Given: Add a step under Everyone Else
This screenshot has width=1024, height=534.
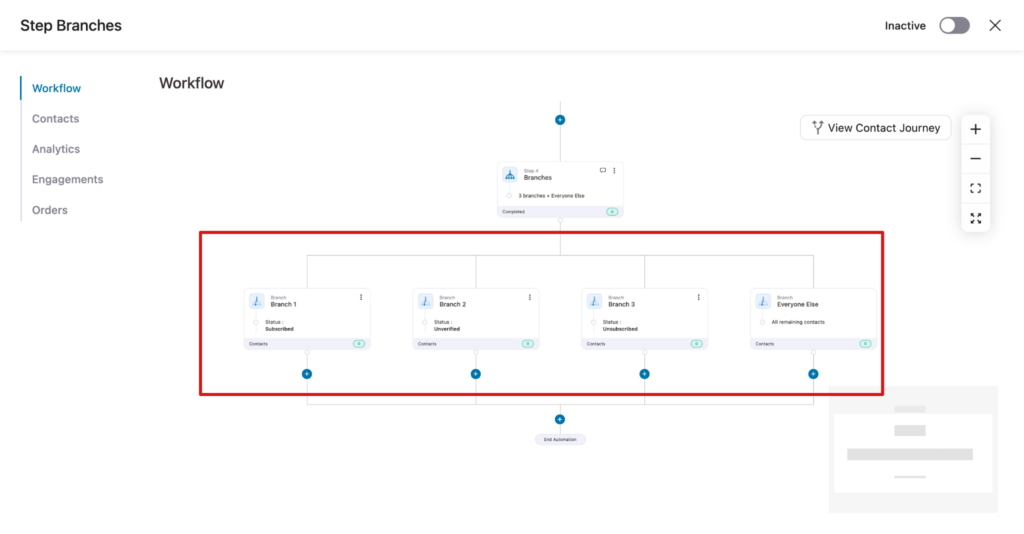Looking at the screenshot, I should 813,374.
